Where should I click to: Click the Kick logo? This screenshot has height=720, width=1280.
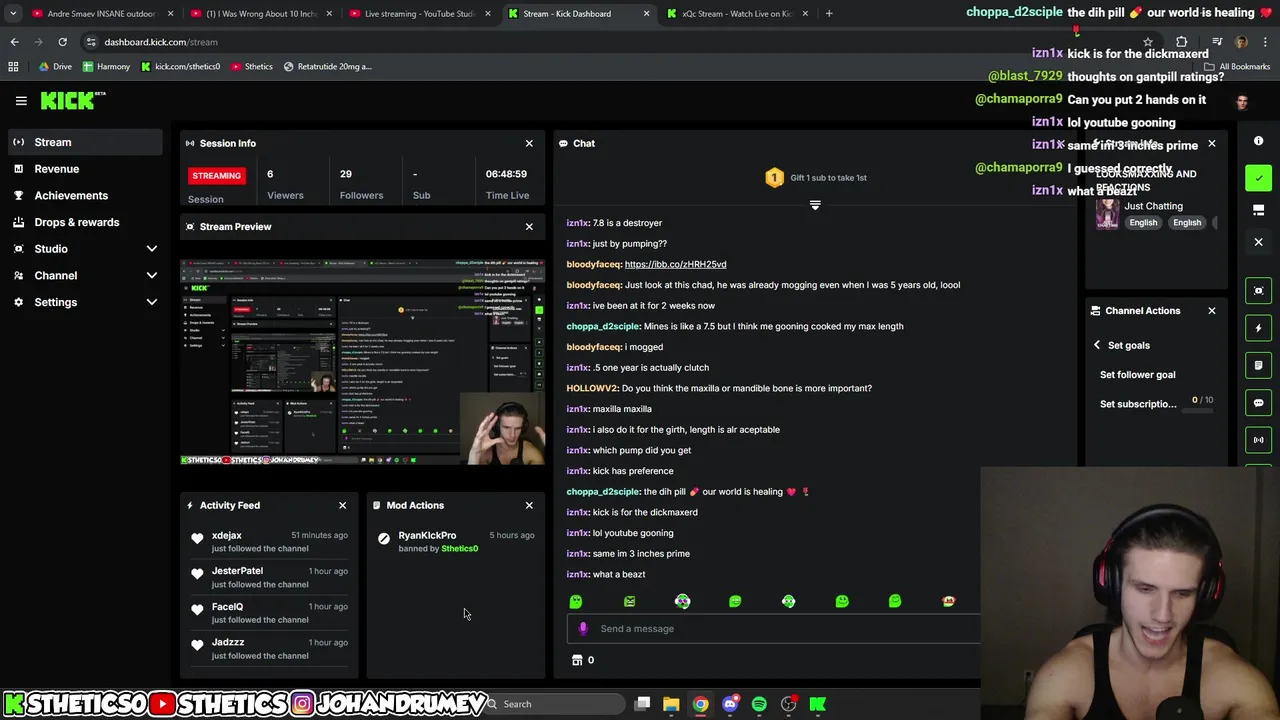[73, 100]
